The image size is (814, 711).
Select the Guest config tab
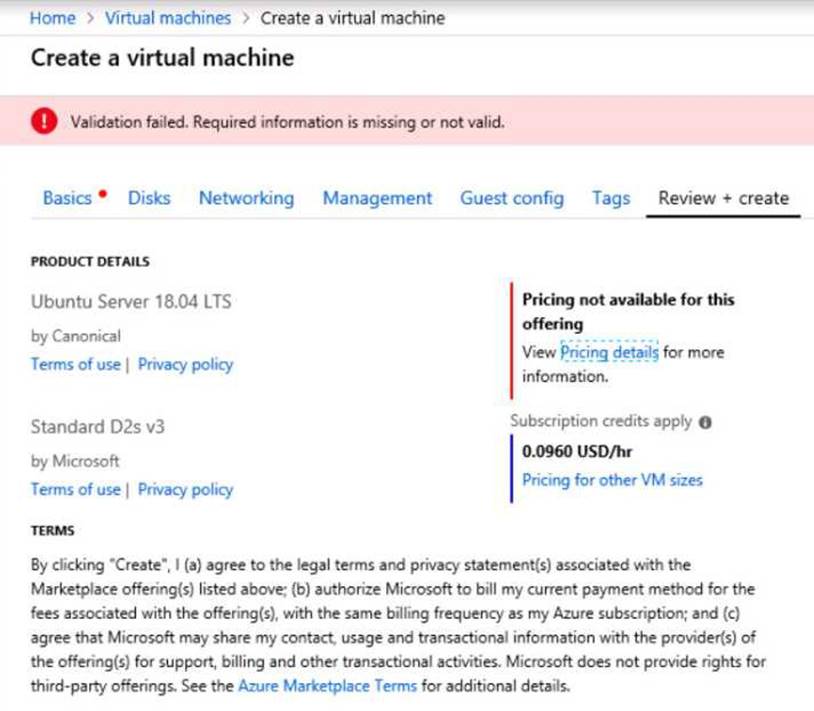[x=512, y=198]
